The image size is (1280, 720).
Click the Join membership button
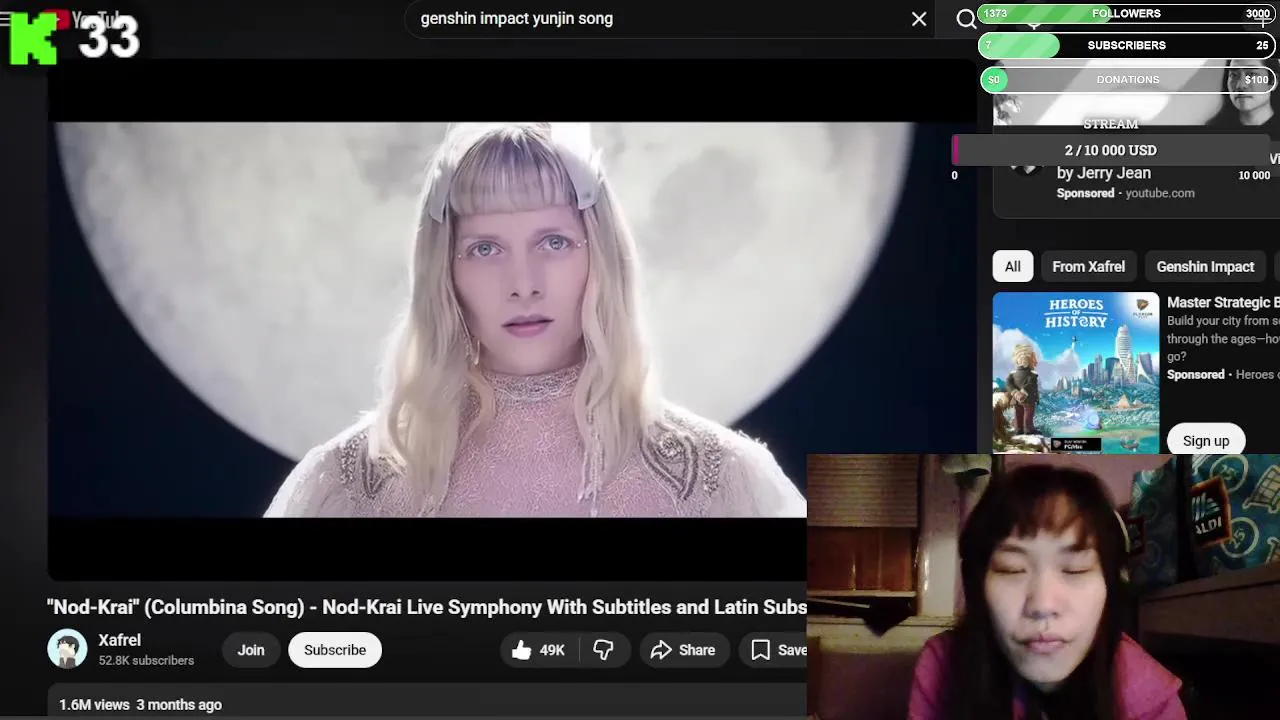click(x=251, y=650)
